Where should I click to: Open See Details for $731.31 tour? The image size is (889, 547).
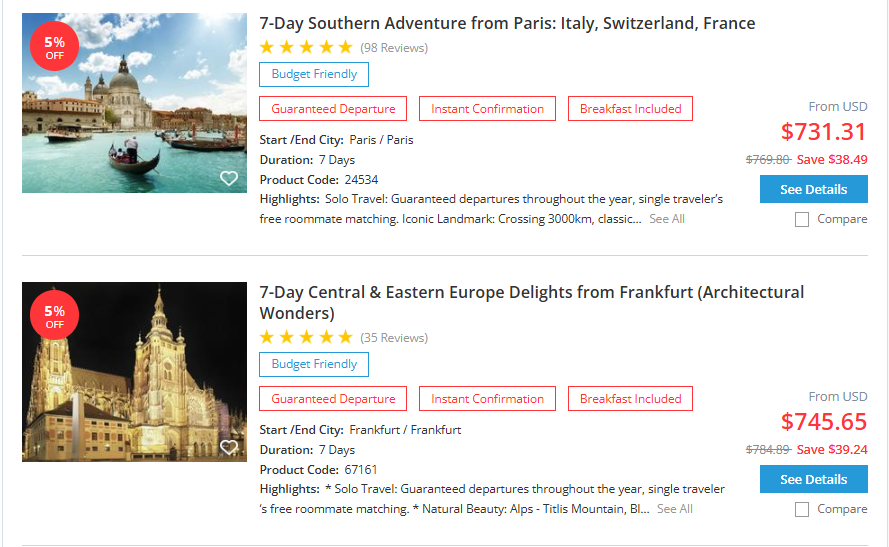pyautogui.click(x=813, y=189)
